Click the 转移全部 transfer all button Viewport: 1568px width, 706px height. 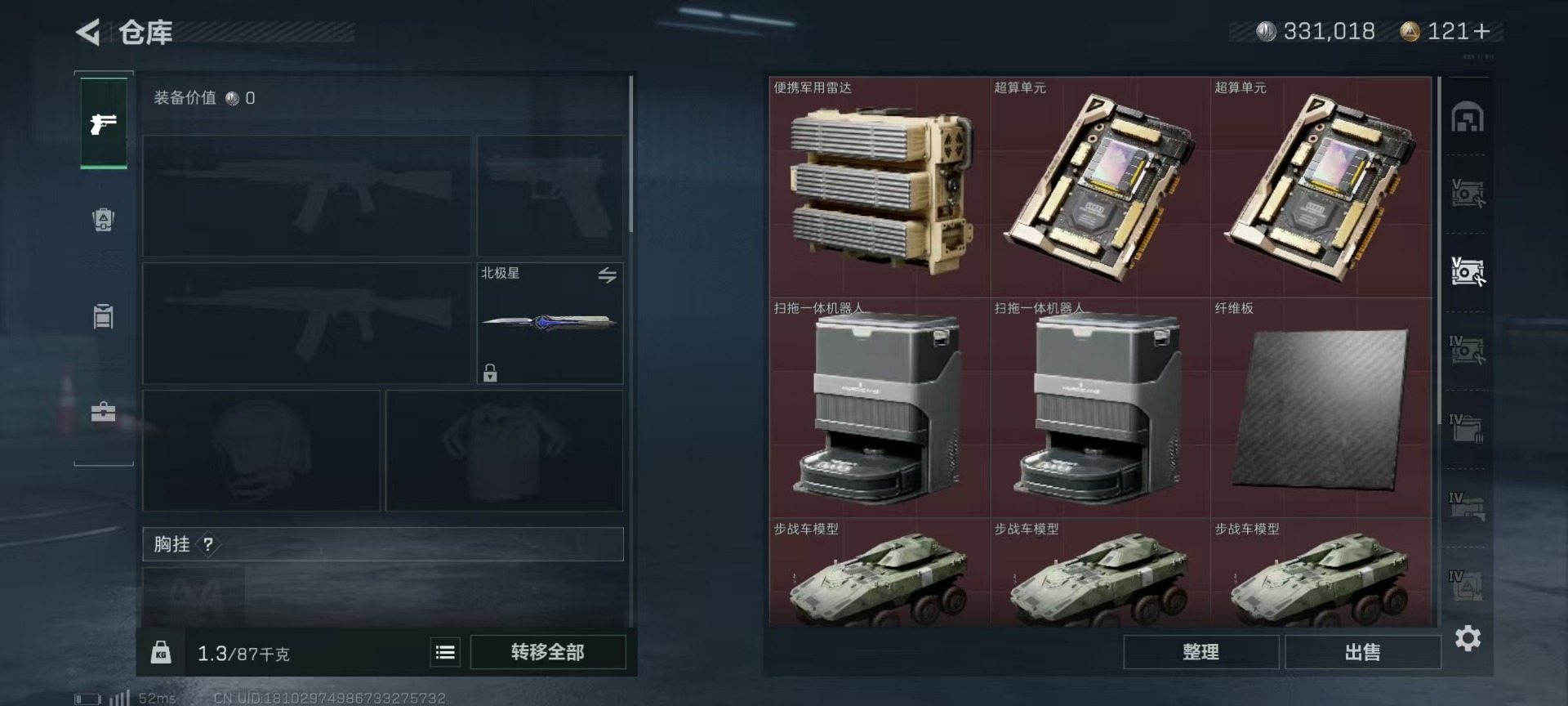[x=548, y=652]
